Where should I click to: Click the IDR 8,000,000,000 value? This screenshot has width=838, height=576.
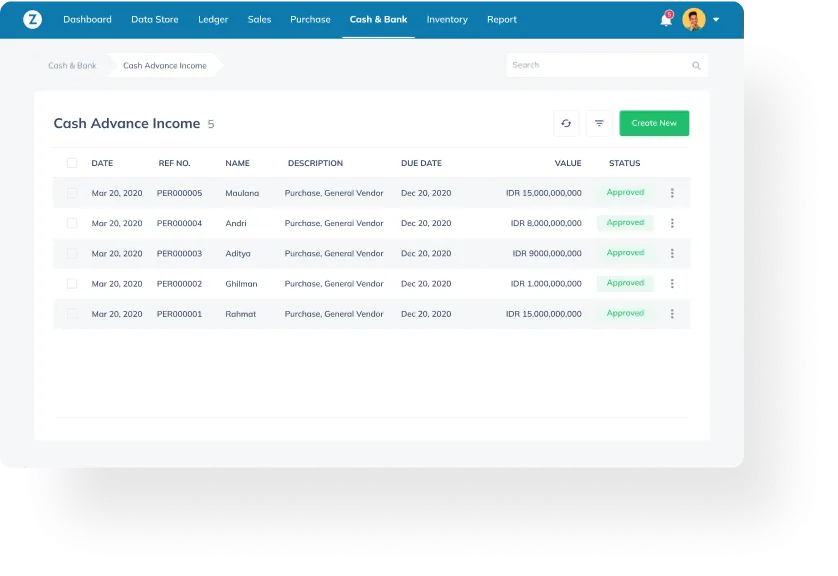pos(546,223)
